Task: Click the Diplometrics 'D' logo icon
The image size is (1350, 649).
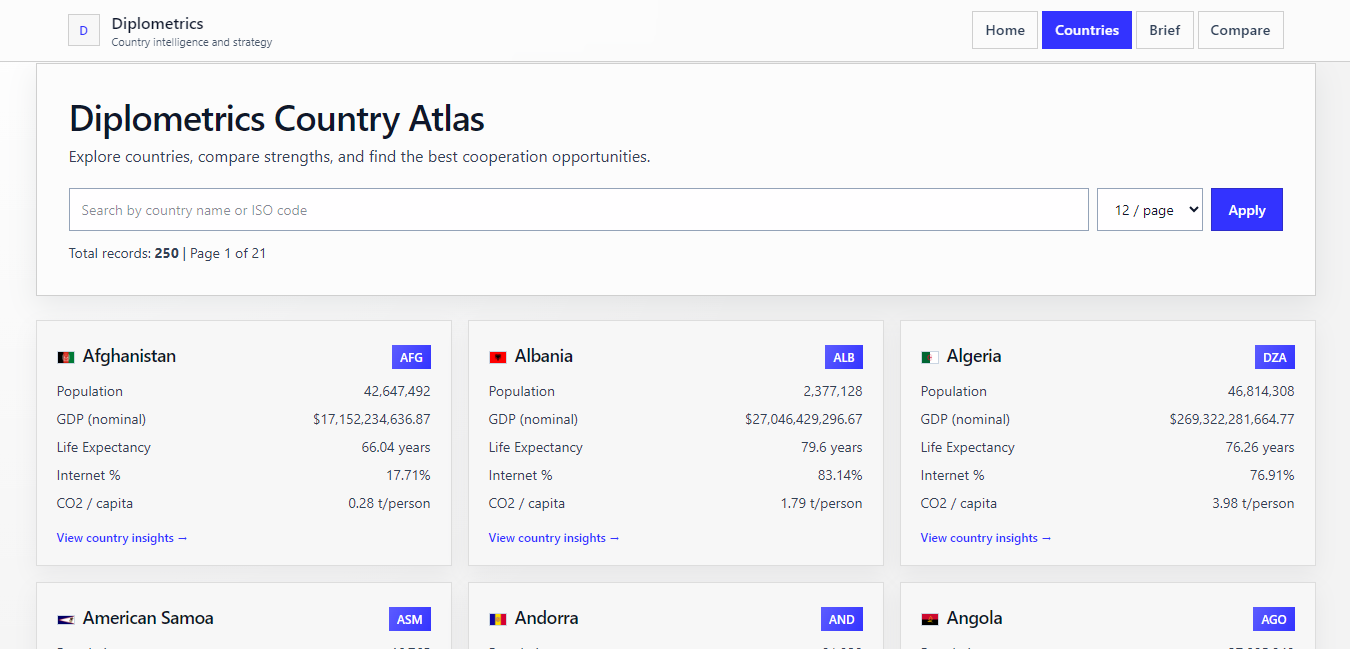Action: click(83, 31)
